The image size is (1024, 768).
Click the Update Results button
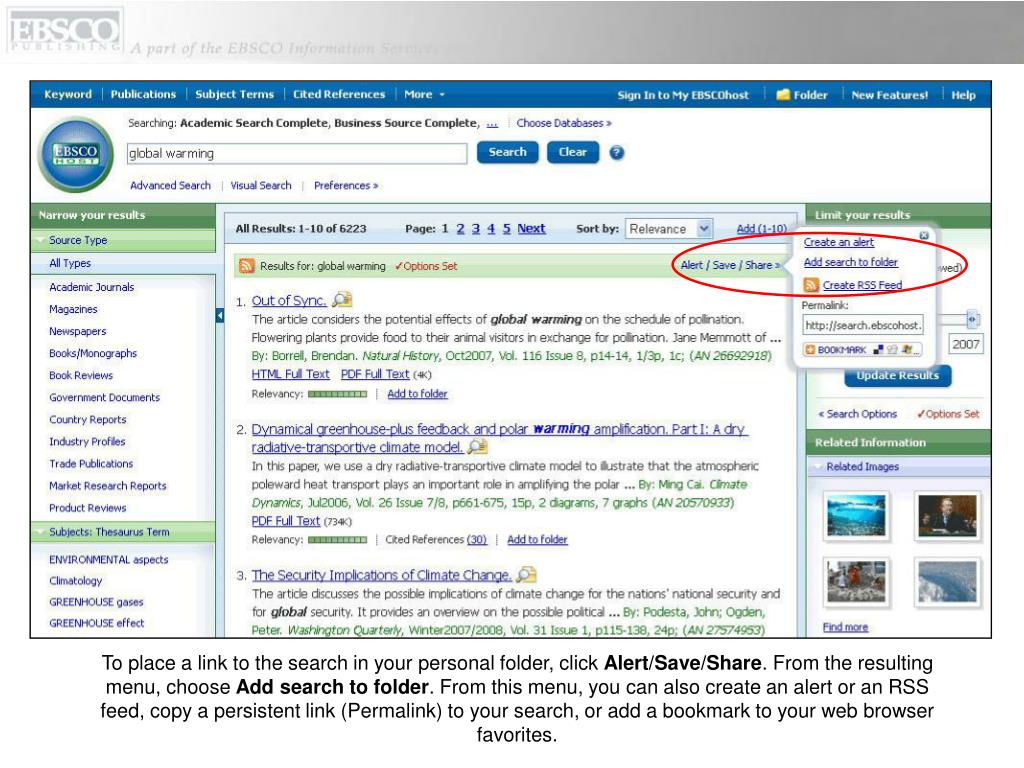897,376
